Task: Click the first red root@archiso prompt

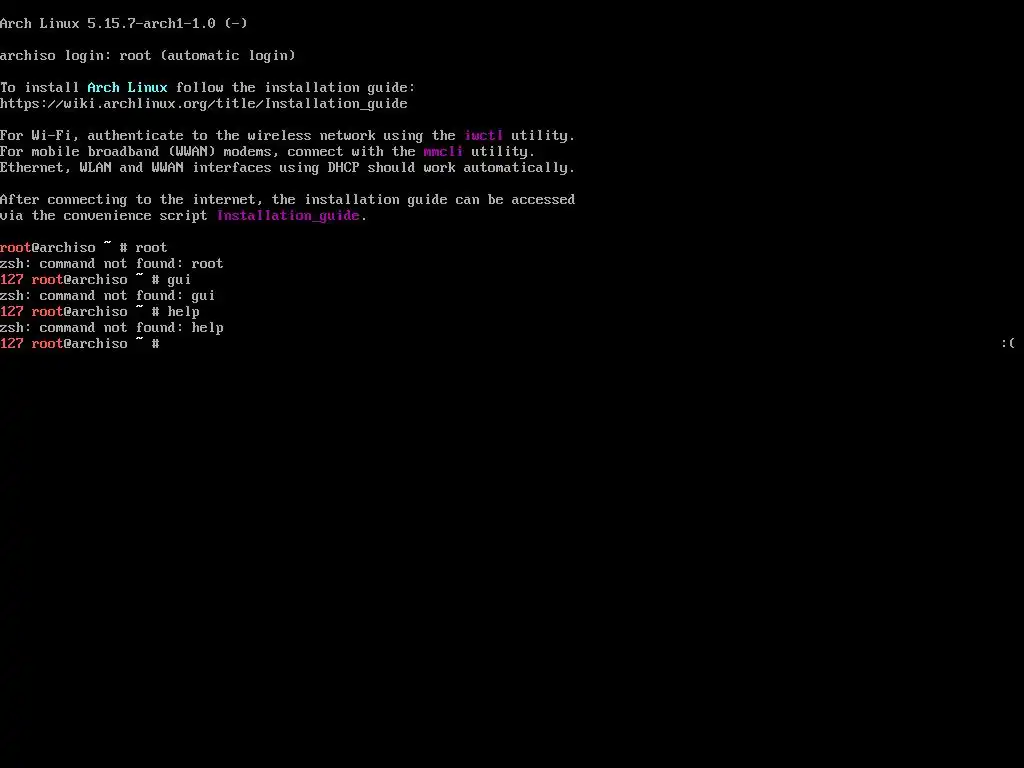Action: (48, 248)
